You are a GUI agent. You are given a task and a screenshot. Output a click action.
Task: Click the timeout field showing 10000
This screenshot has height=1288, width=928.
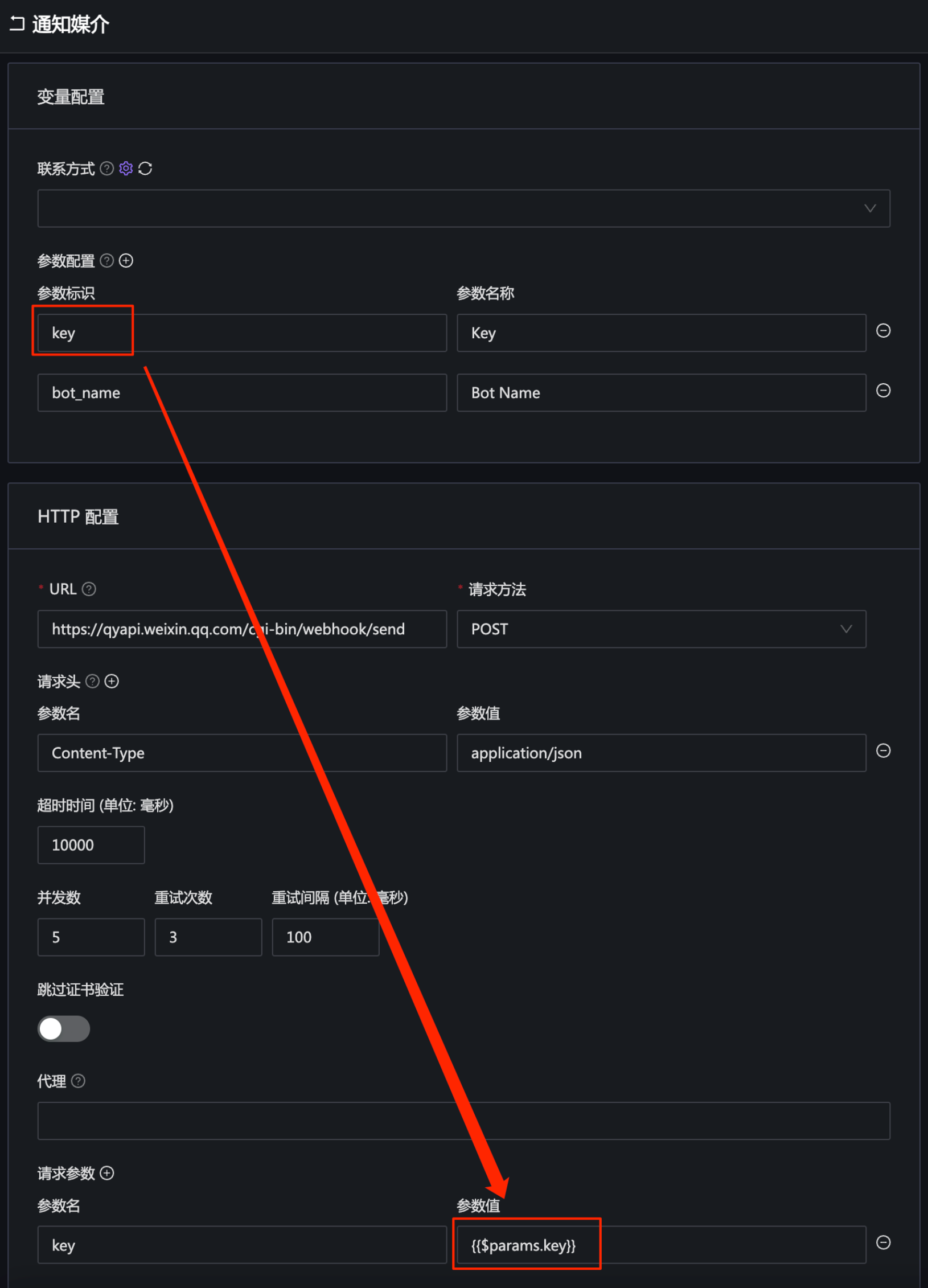91,845
